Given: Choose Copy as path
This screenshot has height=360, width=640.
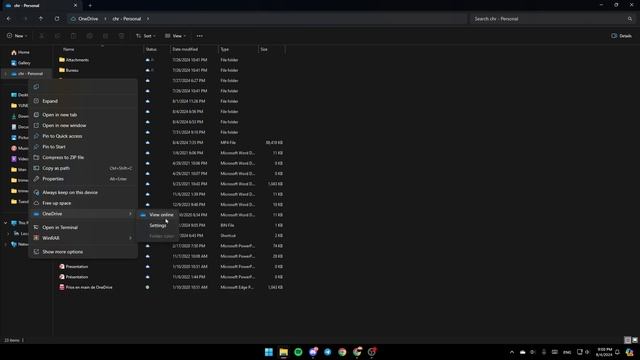Looking at the screenshot, I should (x=83, y=168).
